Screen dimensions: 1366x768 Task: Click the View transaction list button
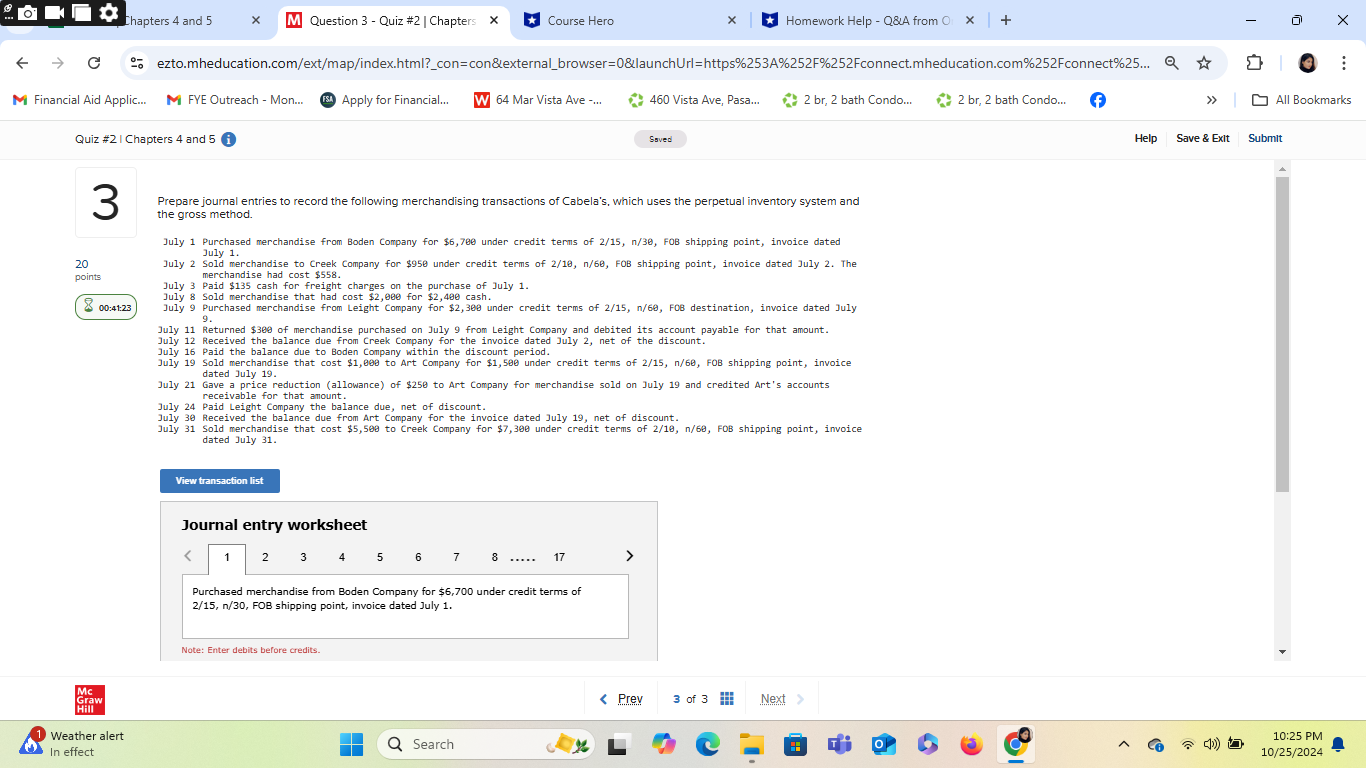[x=220, y=481]
